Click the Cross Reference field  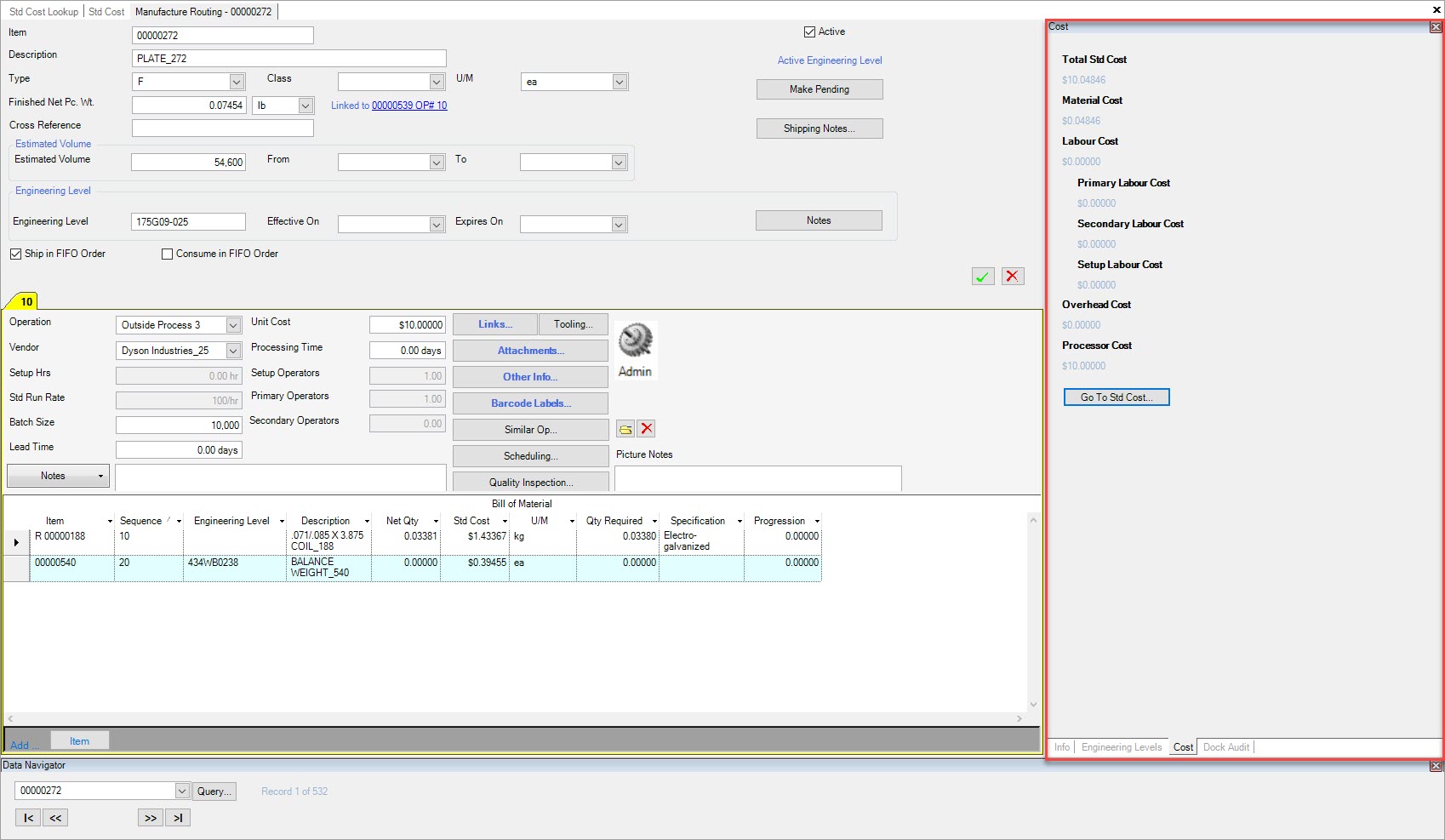point(223,129)
